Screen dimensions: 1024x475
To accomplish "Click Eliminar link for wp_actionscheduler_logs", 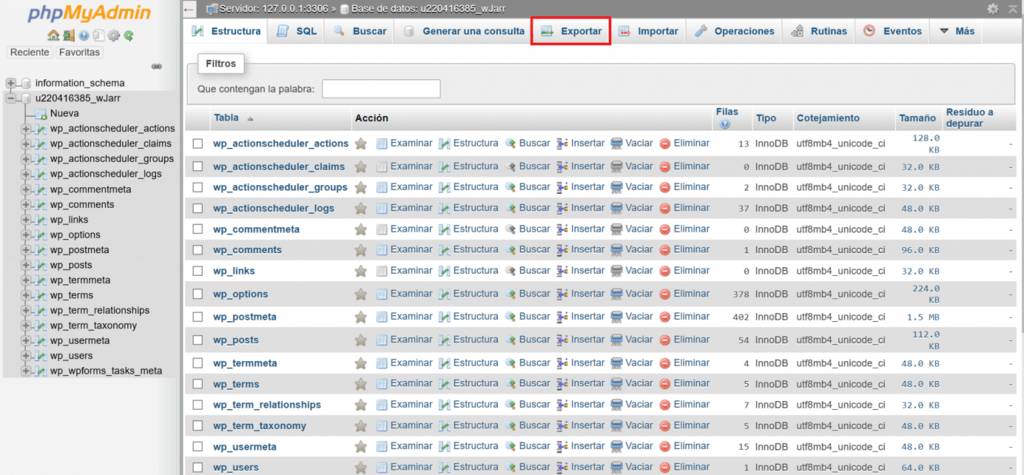I will (692, 208).
